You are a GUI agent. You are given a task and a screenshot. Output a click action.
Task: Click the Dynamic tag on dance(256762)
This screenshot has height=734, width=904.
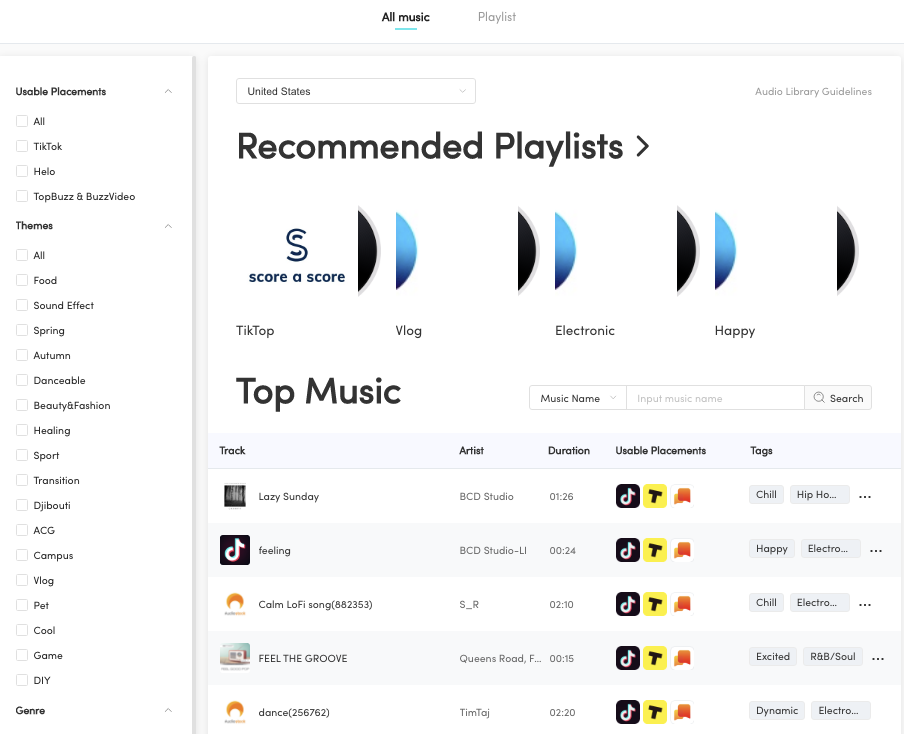coord(777,710)
